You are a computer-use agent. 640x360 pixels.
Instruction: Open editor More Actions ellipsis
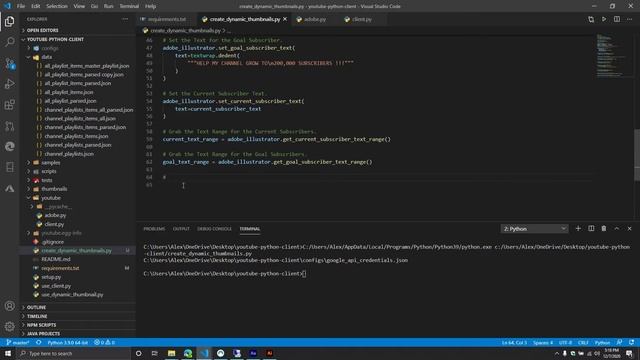coord(629,19)
